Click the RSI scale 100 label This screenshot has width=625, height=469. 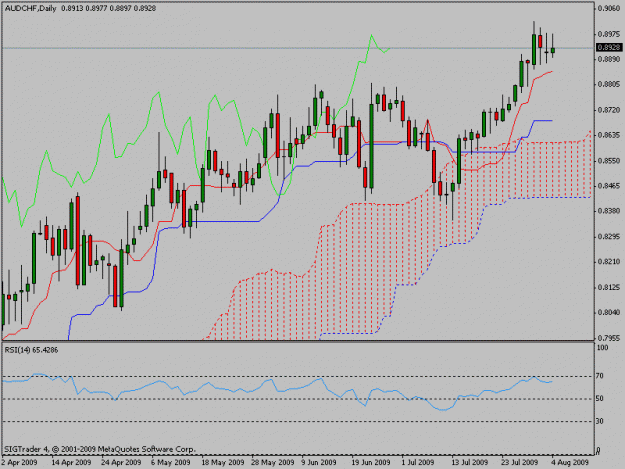pos(602,348)
